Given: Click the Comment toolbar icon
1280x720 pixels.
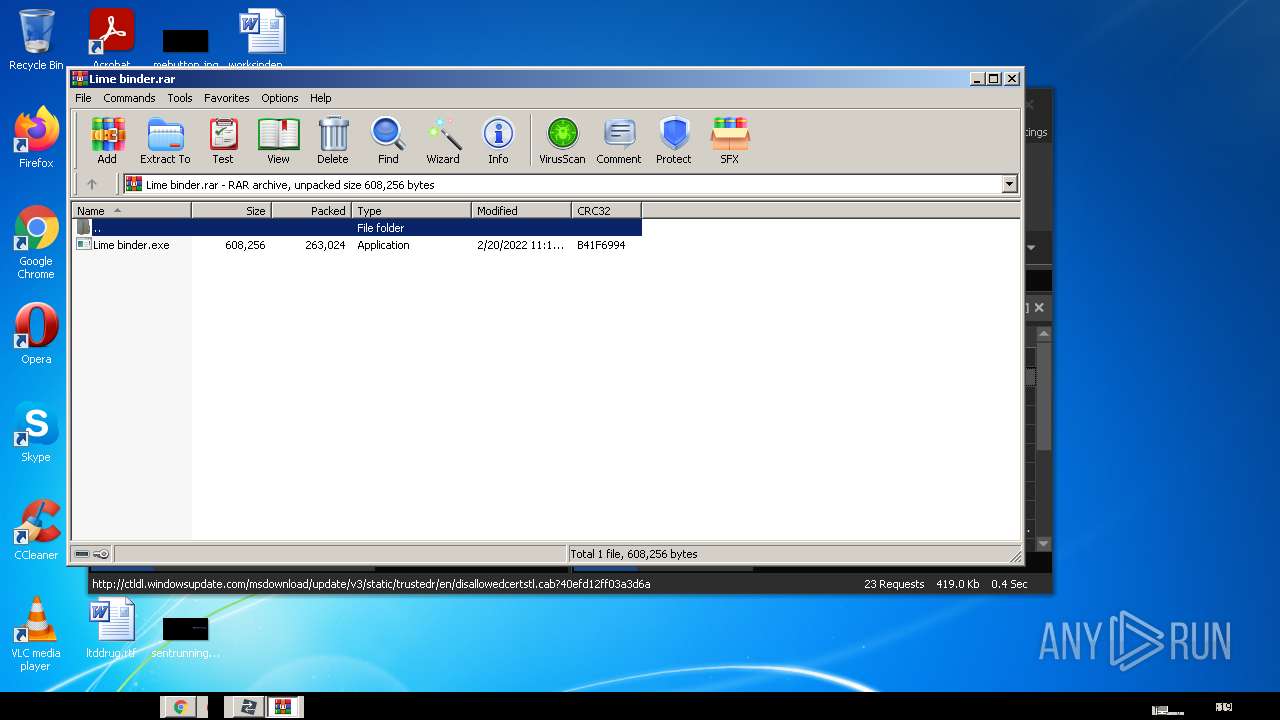Looking at the screenshot, I should 619,141.
